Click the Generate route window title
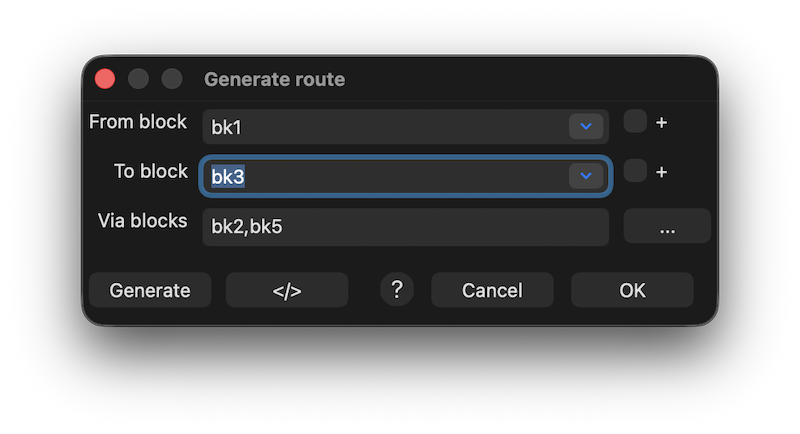 point(275,79)
